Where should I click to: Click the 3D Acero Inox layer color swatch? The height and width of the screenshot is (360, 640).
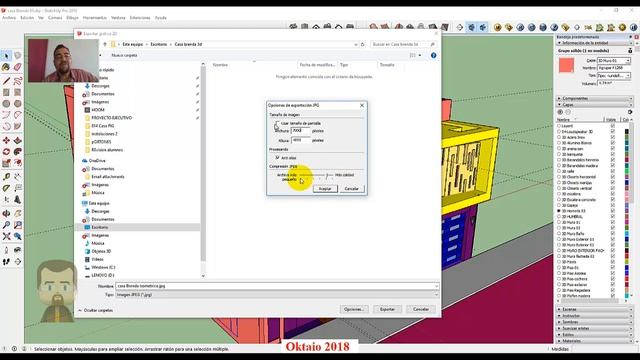click(627, 138)
